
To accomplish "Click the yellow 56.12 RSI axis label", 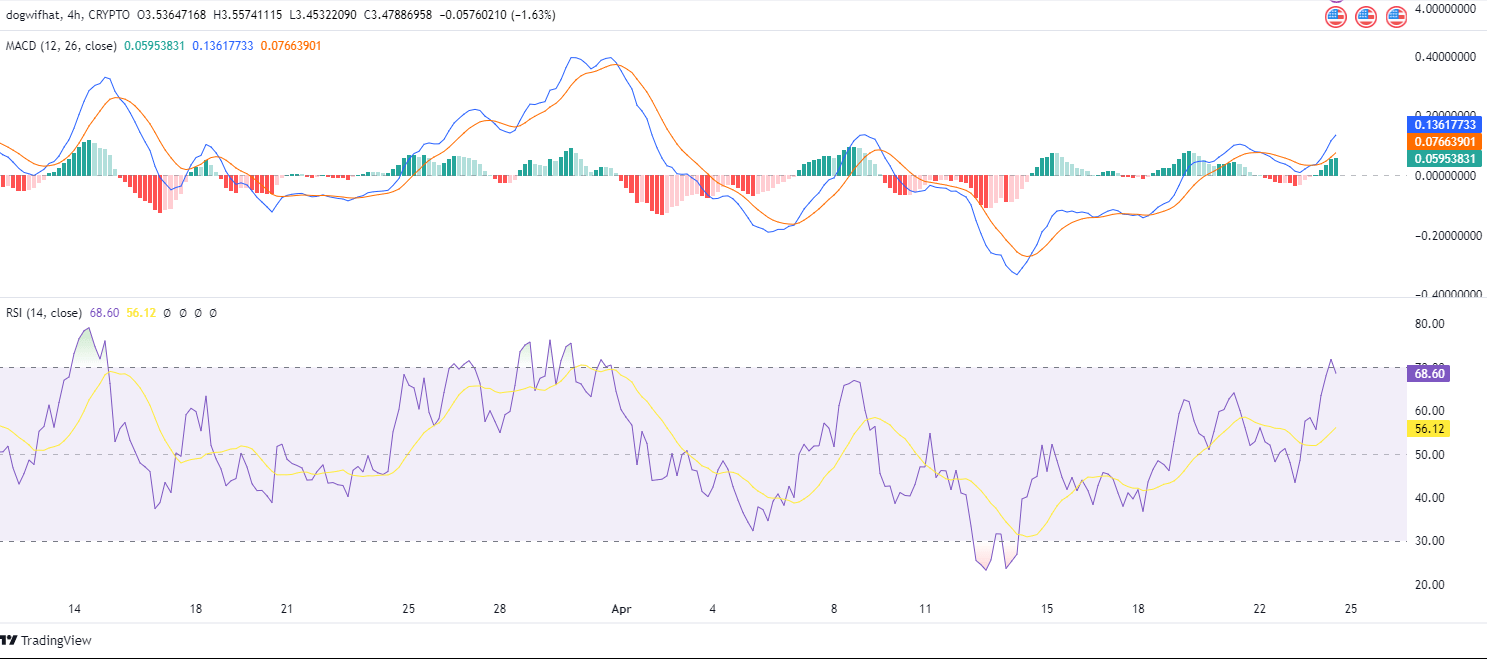I will pos(1427,428).
